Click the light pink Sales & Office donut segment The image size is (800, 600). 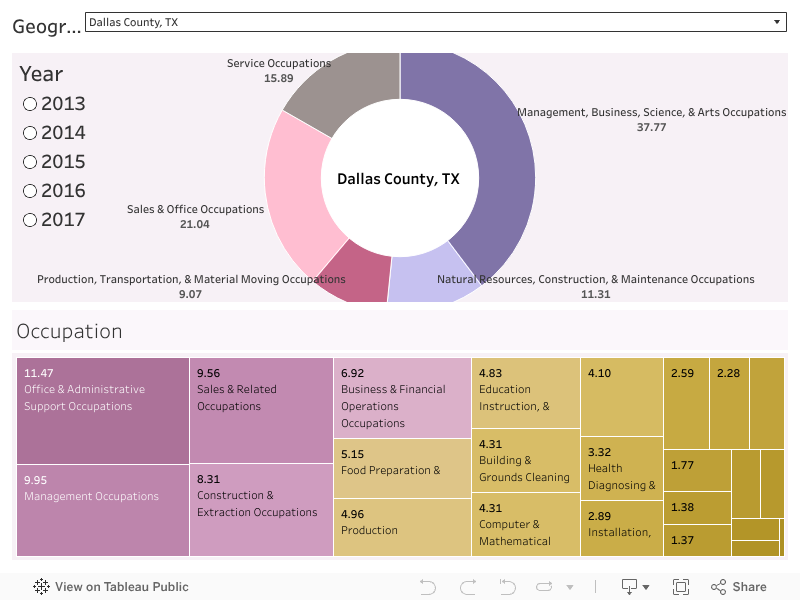coord(295,180)
